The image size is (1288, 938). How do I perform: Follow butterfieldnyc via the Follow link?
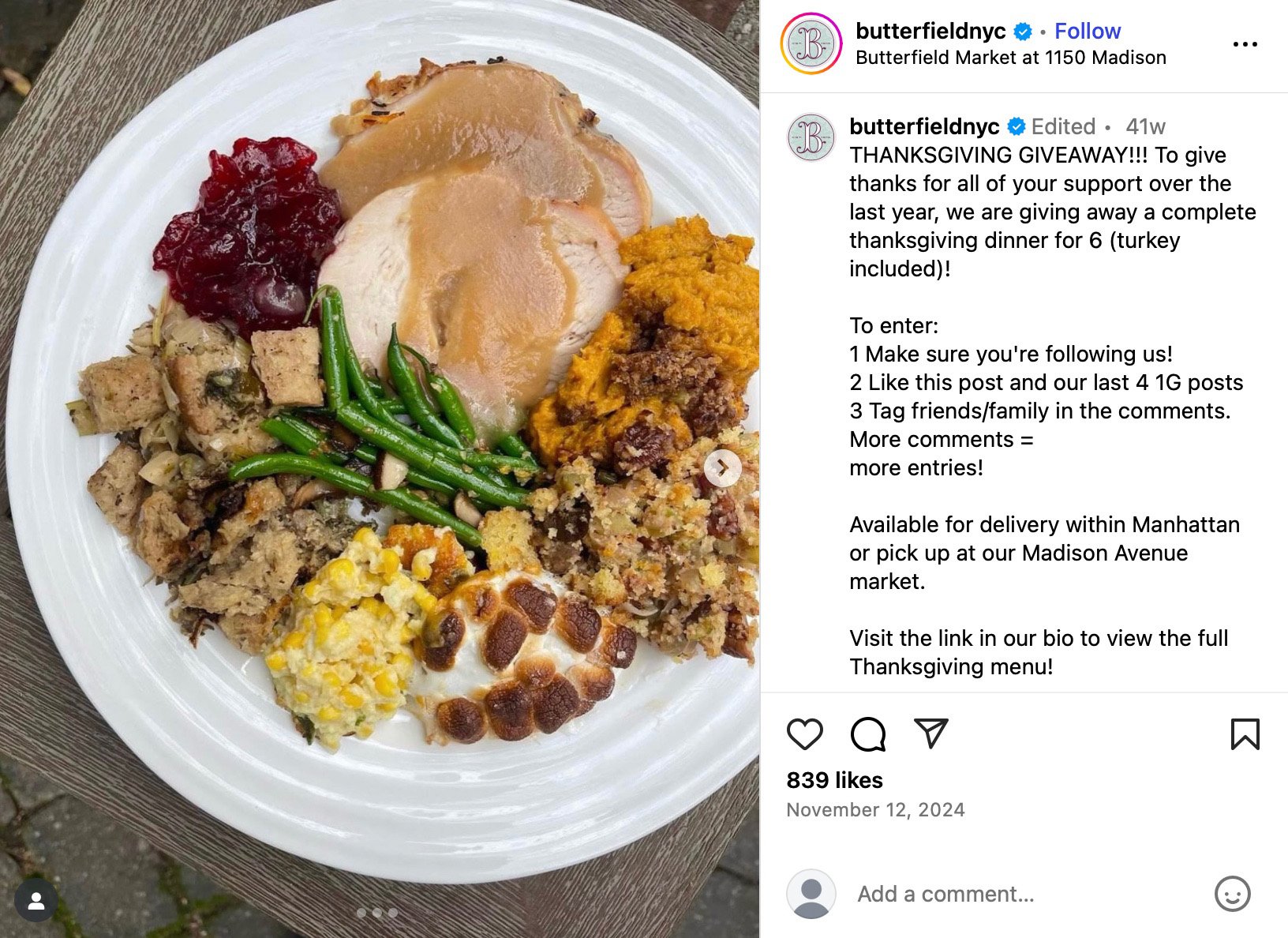pyautogui.click(x=1088, y=31)
